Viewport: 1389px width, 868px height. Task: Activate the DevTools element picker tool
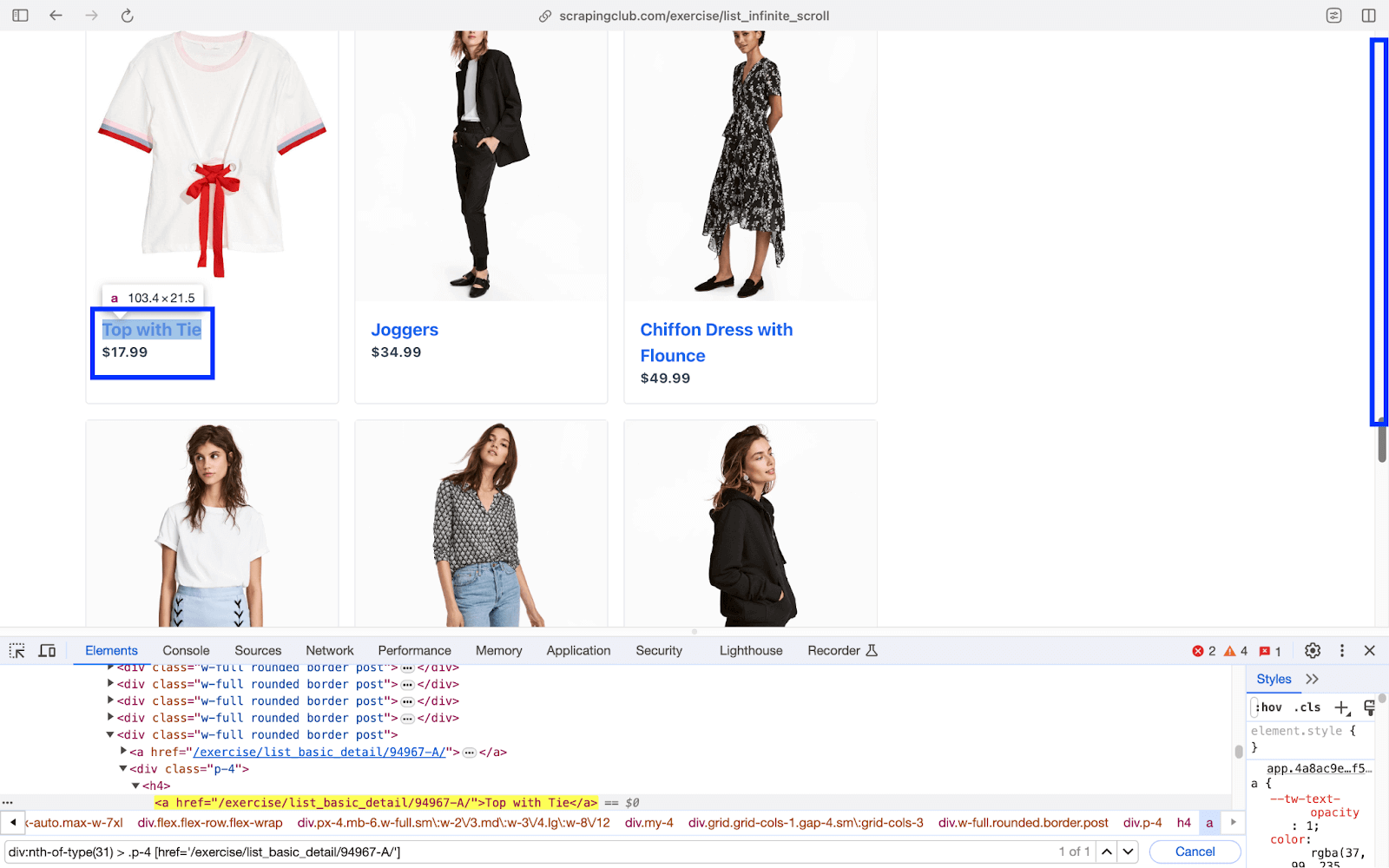[x=17, y=650]
